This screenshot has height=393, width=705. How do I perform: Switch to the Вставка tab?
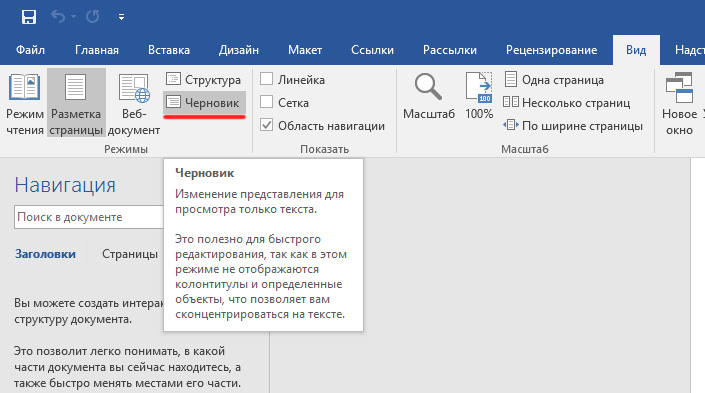point(169,50)
